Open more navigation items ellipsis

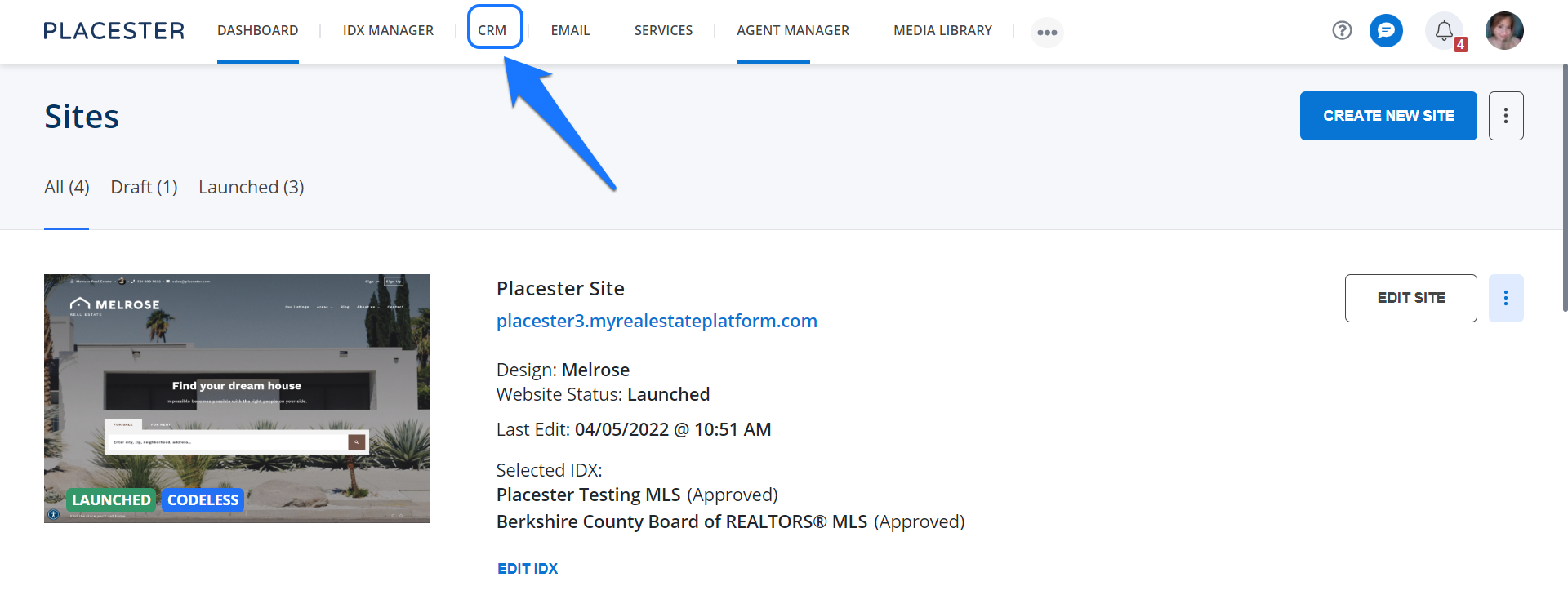tap(1047, 33)
